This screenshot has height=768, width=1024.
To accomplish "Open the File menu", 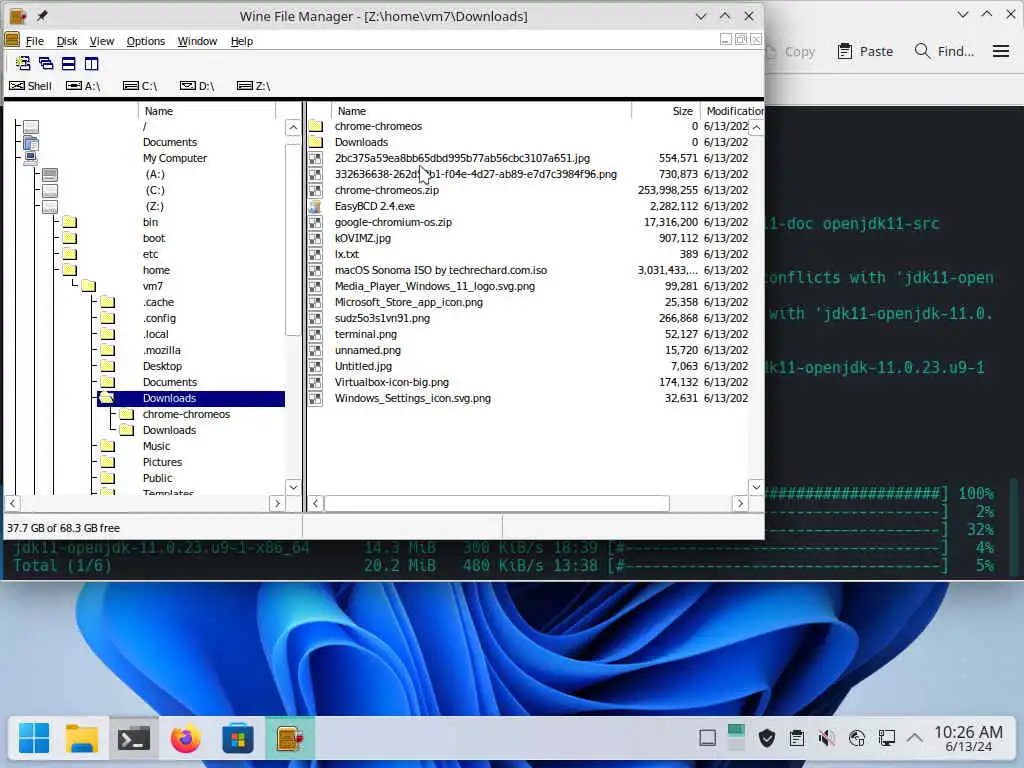I will point(35,41).
